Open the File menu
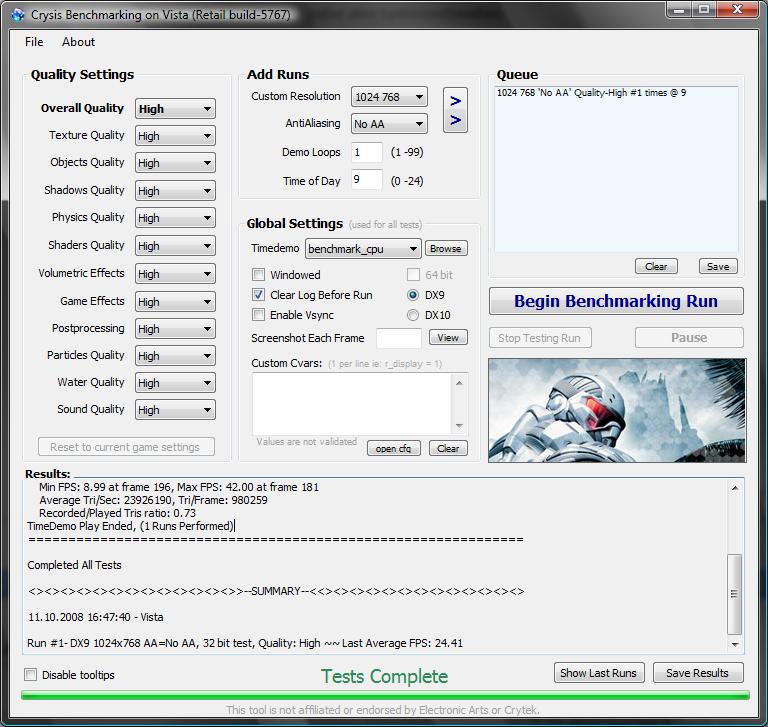This screenshot has width=768, height=727. 34,42
